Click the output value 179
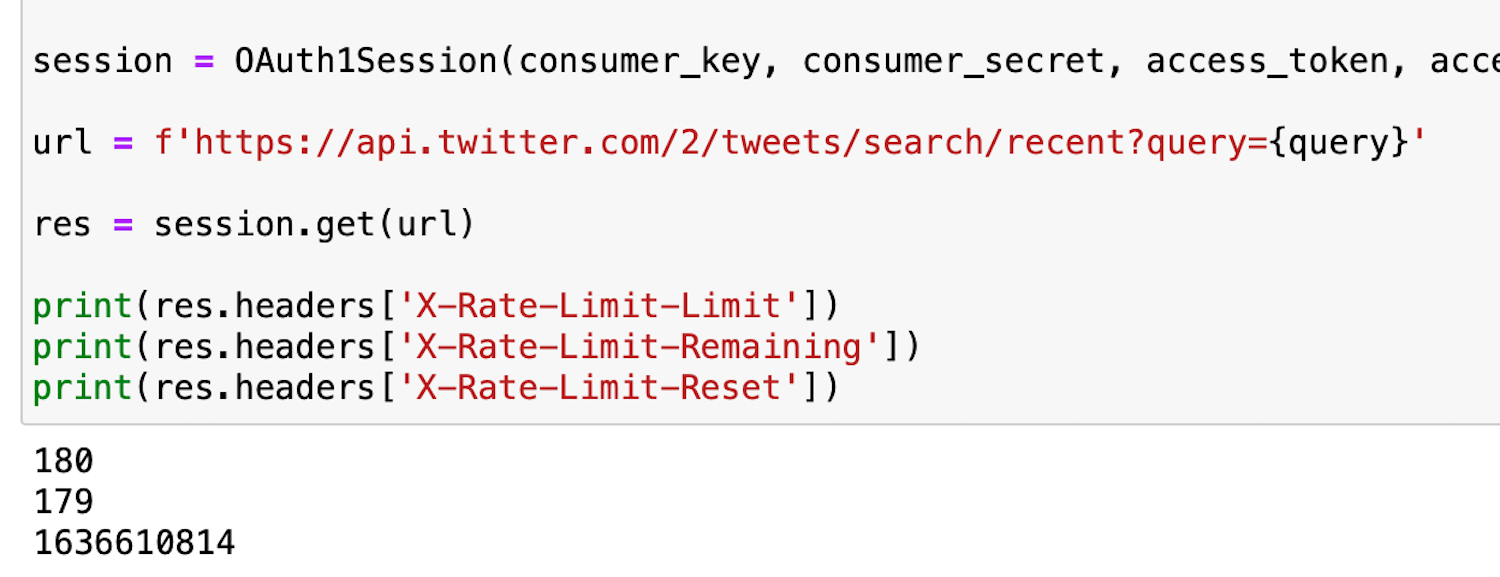This screenshot has width=1500, height=577. pos(63,502)
